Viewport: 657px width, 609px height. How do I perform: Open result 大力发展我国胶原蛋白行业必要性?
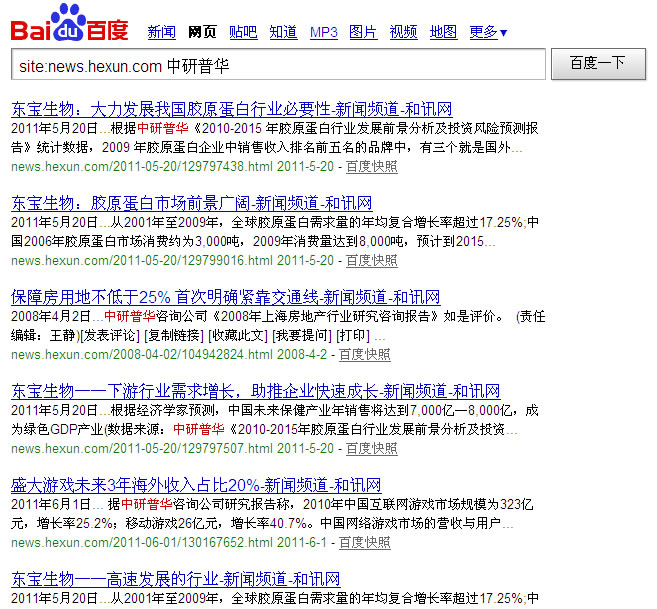pyautogui.click(x=231, y=109)
